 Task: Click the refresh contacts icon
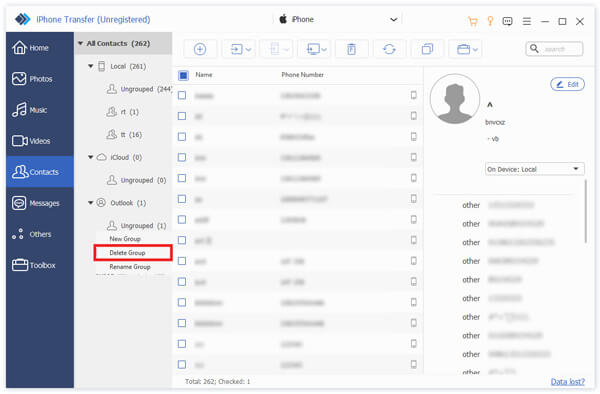coord(389,49)
